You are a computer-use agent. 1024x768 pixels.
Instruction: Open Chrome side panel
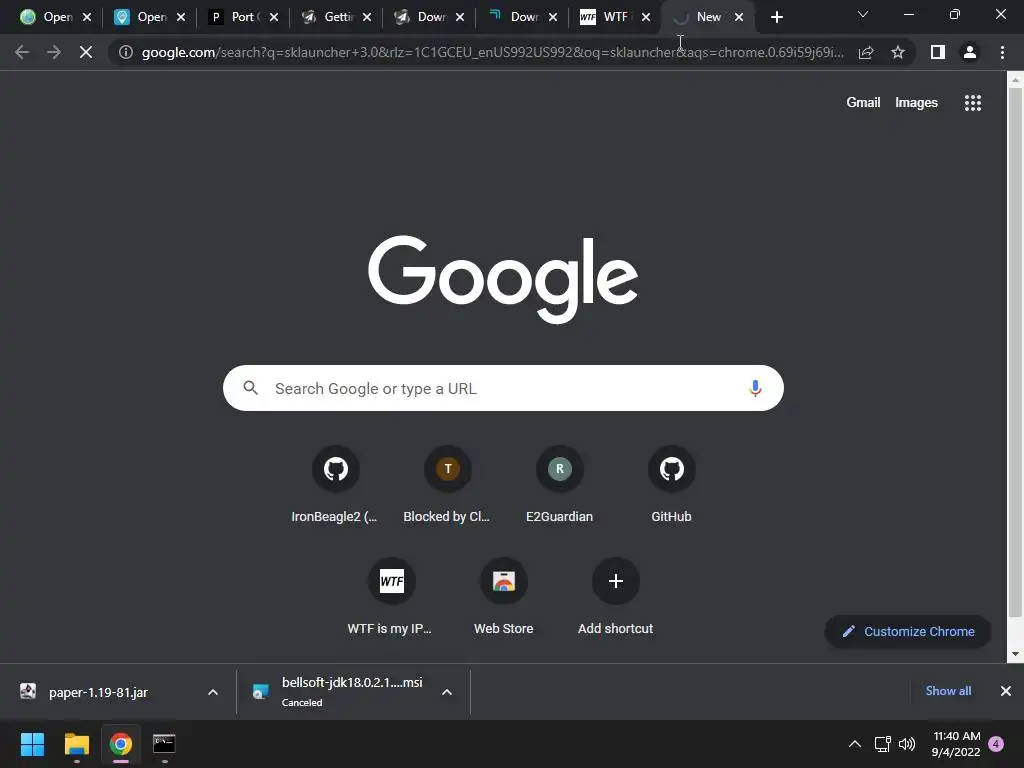click(938, 52)
